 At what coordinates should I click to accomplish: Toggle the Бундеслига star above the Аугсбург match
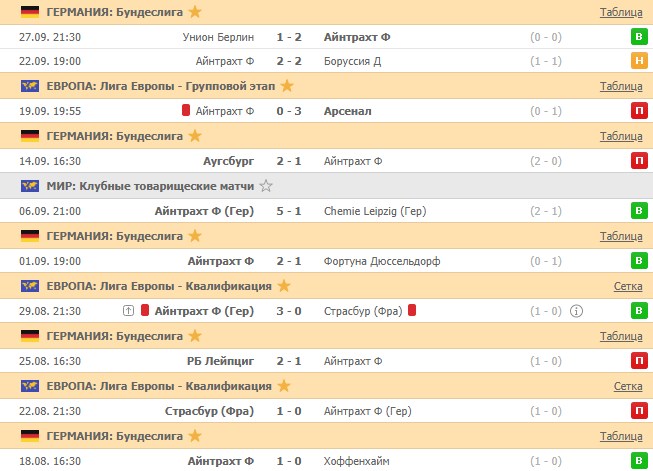point(195,136)
